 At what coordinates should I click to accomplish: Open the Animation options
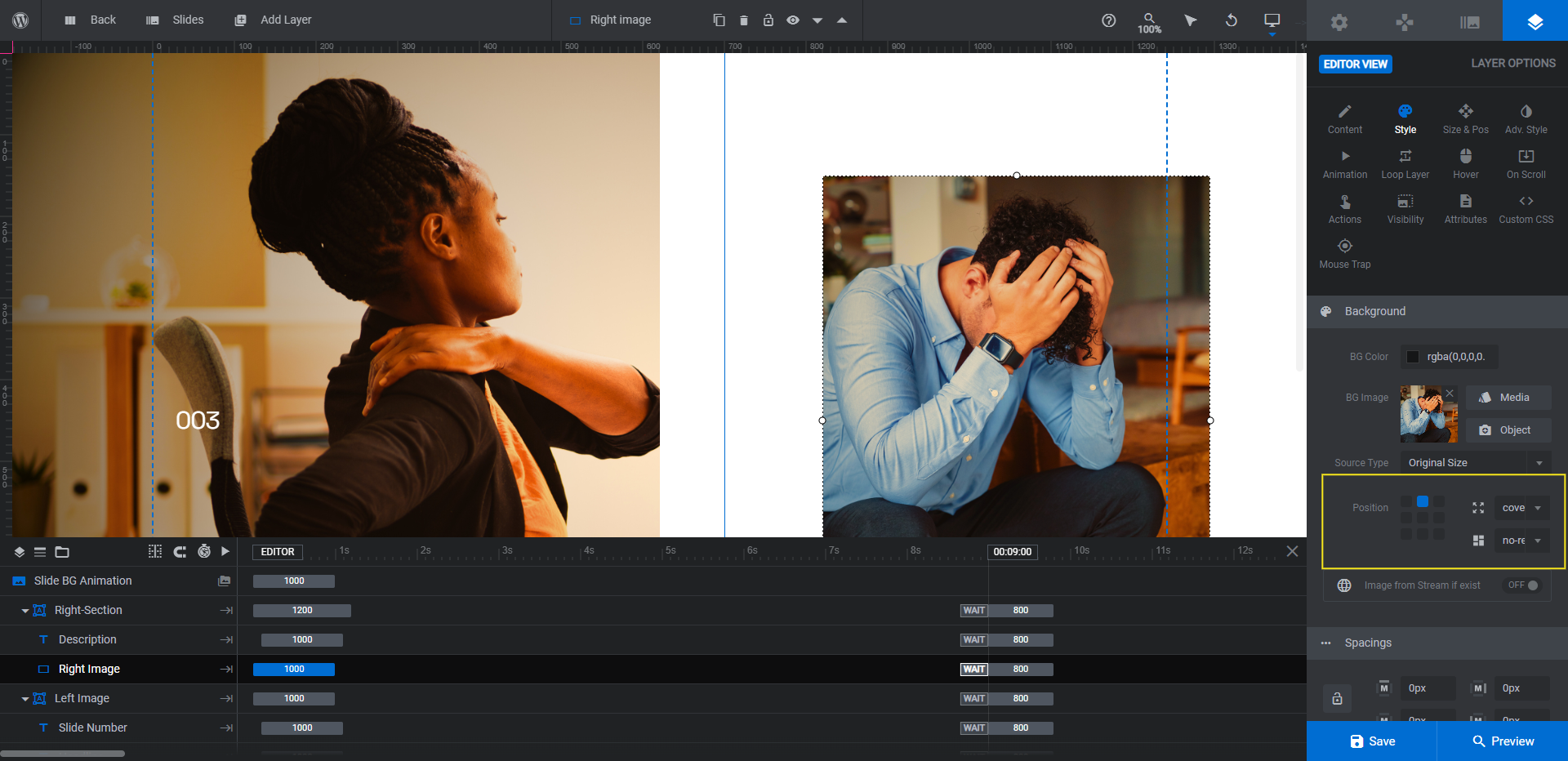[x=1345, y=164]
